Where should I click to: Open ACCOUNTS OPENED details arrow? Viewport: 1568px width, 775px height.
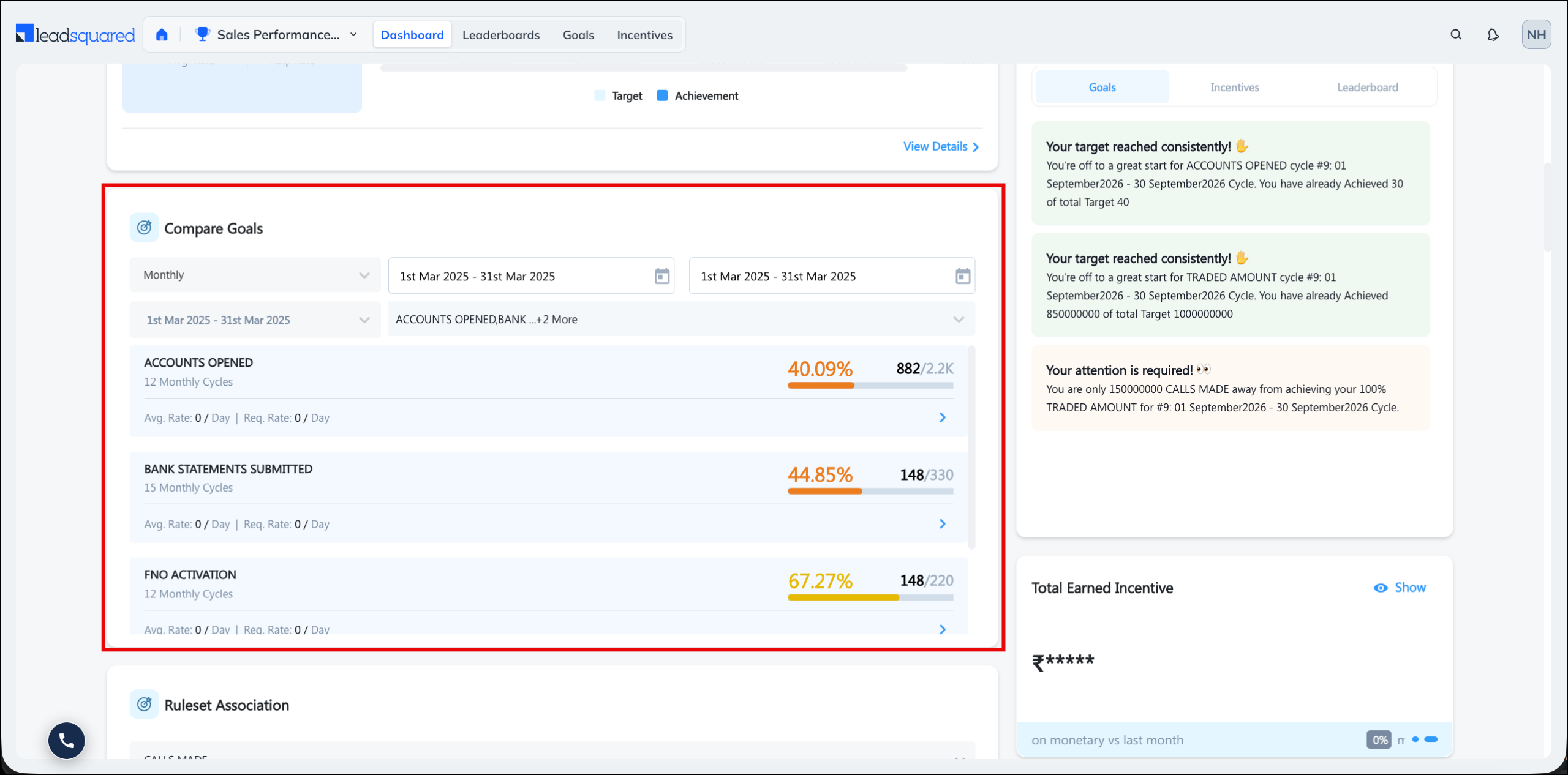coord(943,417)
